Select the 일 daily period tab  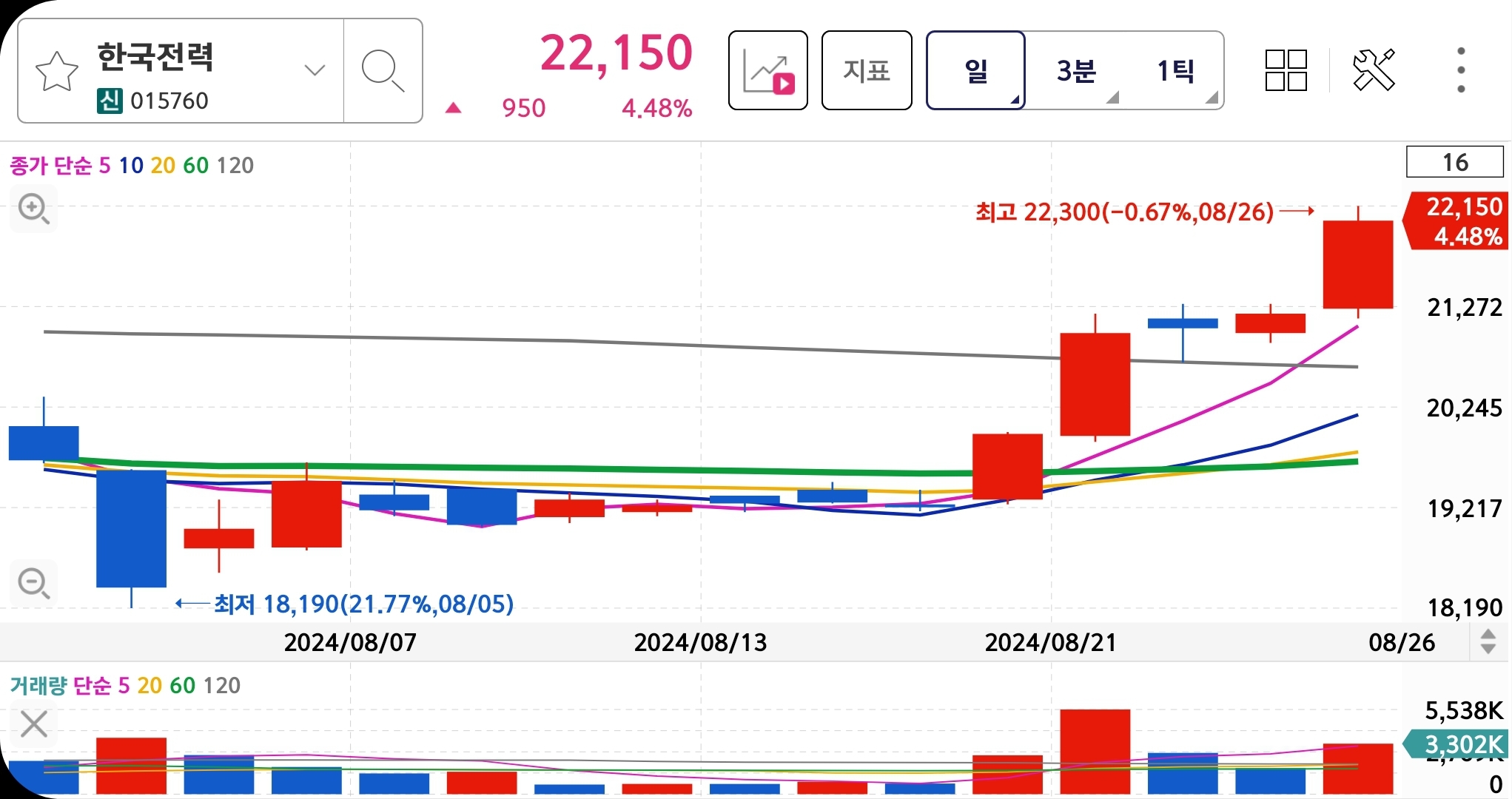(975, 71)
